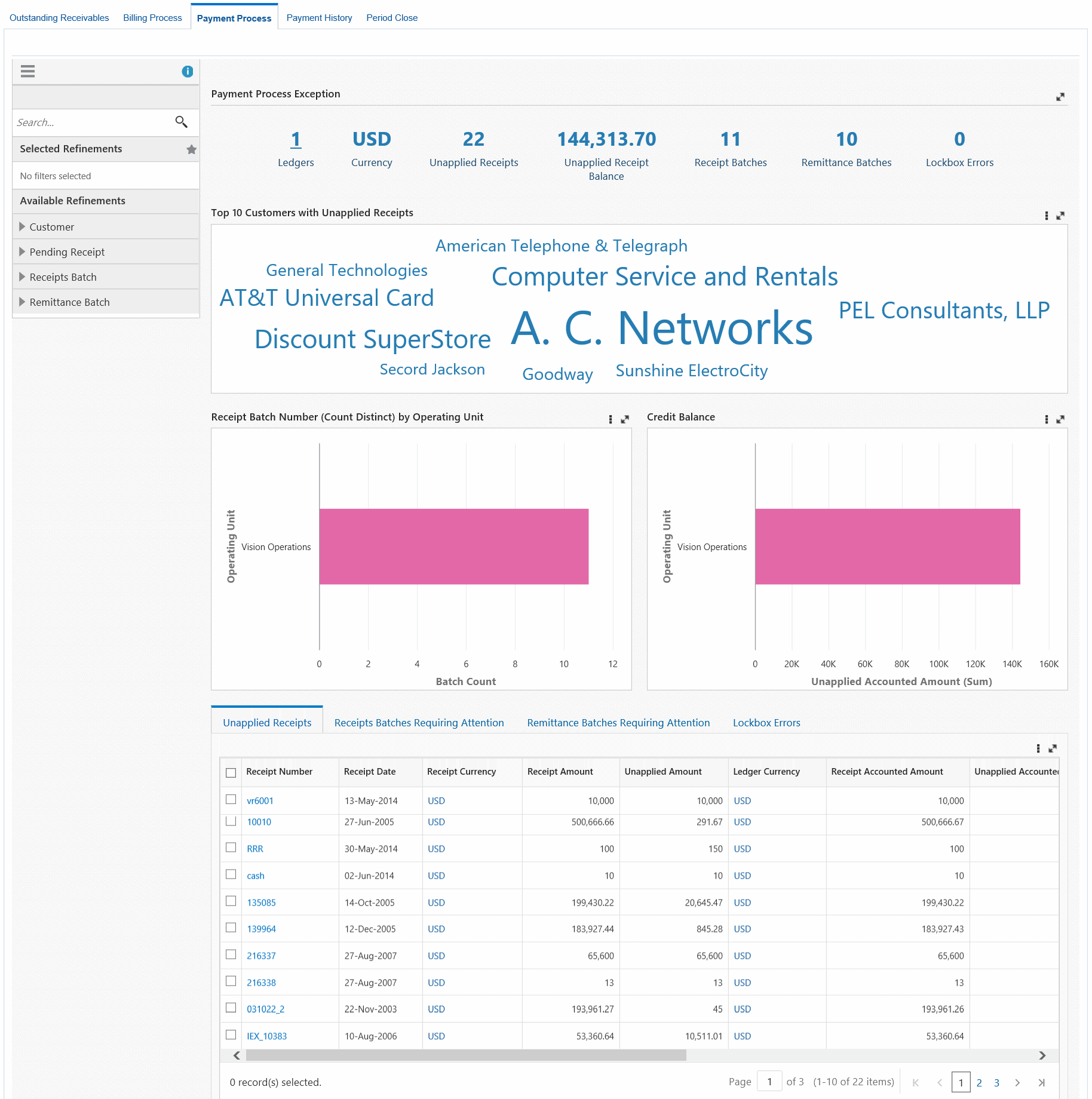Maximize the Payment Process Exception panel
This screenshot has width=1092, height=1099.
1060,96
